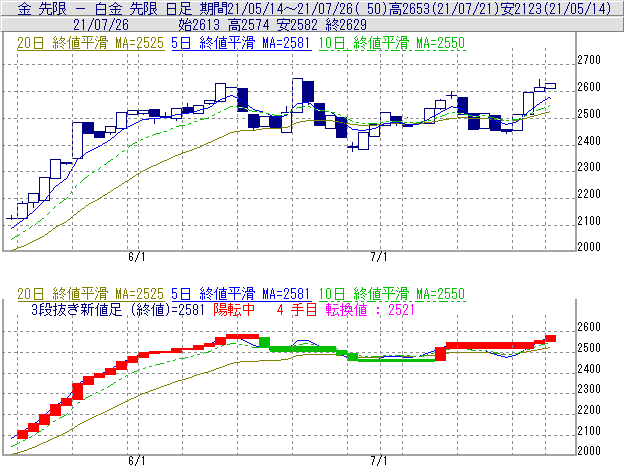Click the magenta text '転換値 : 2521'
This screenshot has height=475, width=624.
coord(370,310)
